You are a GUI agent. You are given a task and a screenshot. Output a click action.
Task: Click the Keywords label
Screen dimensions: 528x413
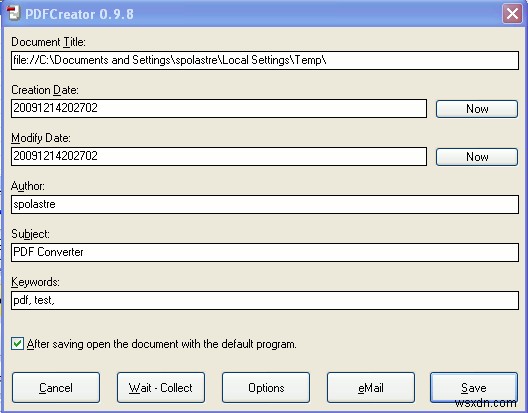coord(35,282)
